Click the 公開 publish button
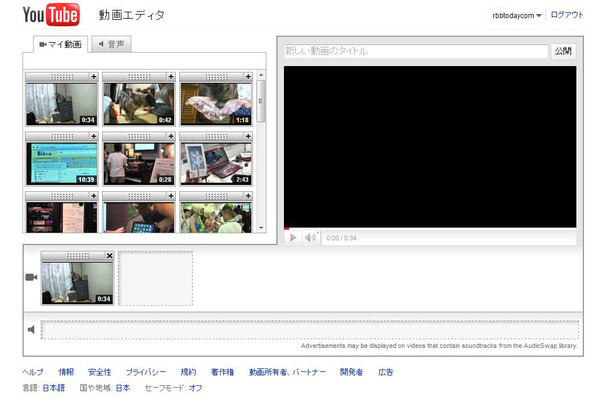The height and width of the screenshot is (400, 610). point(563,51)
